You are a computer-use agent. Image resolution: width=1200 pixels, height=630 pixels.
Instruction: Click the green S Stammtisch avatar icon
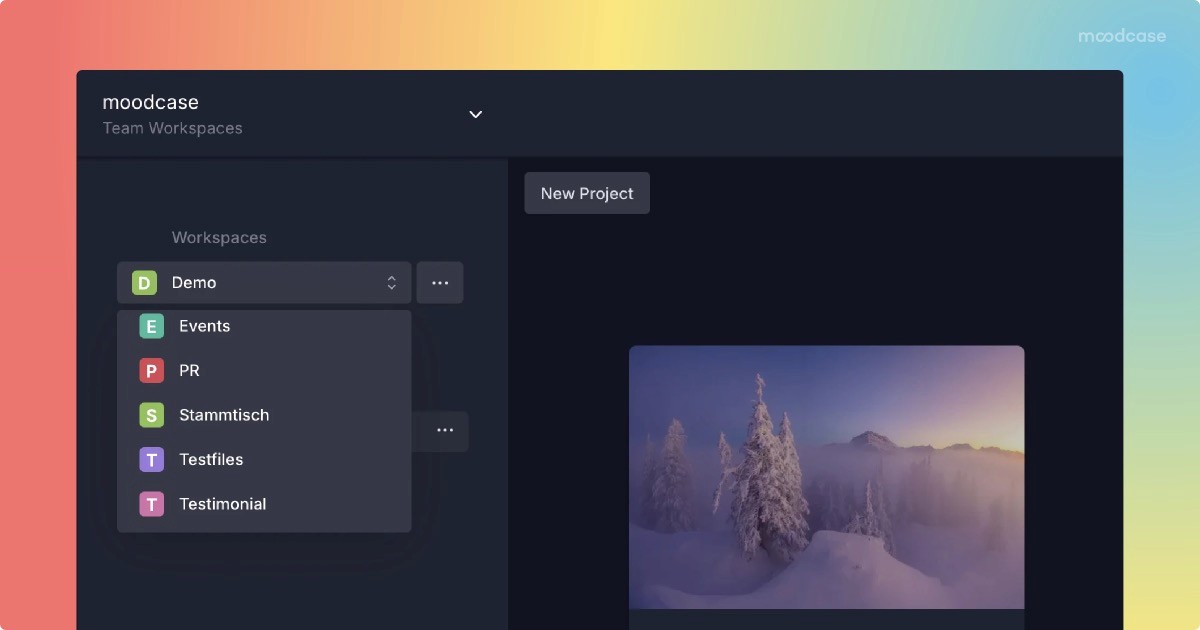tap(151, 415)
